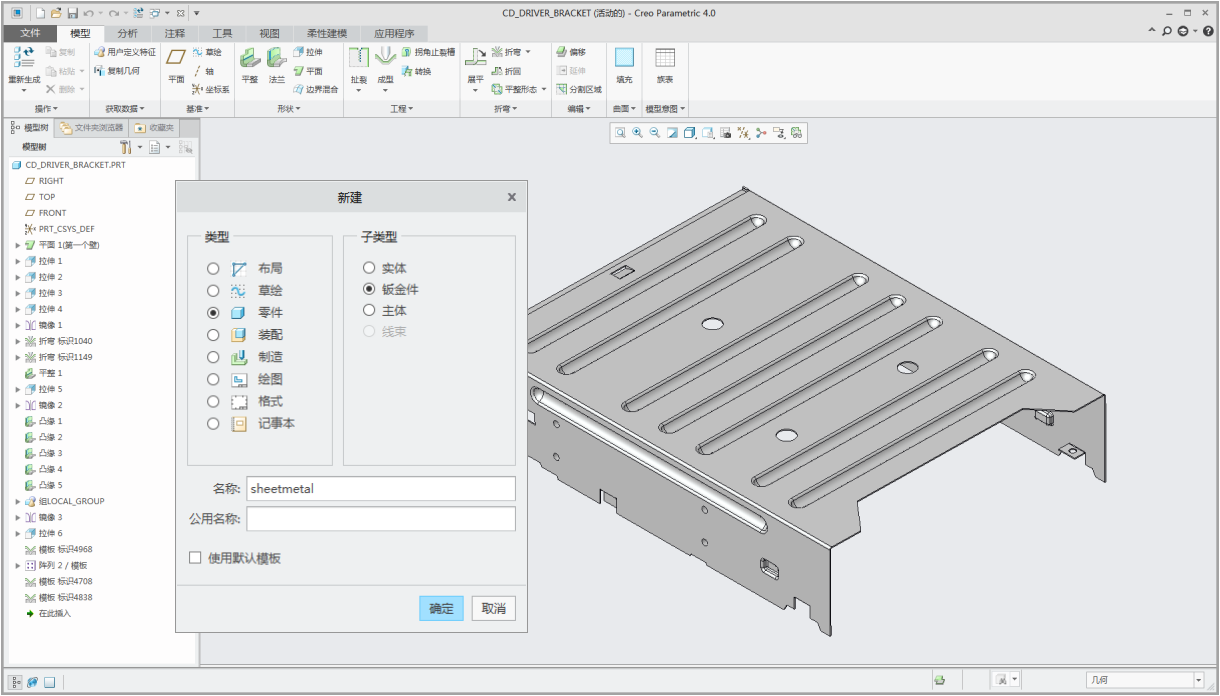Click the Unbend (展平) tool icon
Image resolution: width=1220 pixels, height=696 pixels.
tap(476, 57)
